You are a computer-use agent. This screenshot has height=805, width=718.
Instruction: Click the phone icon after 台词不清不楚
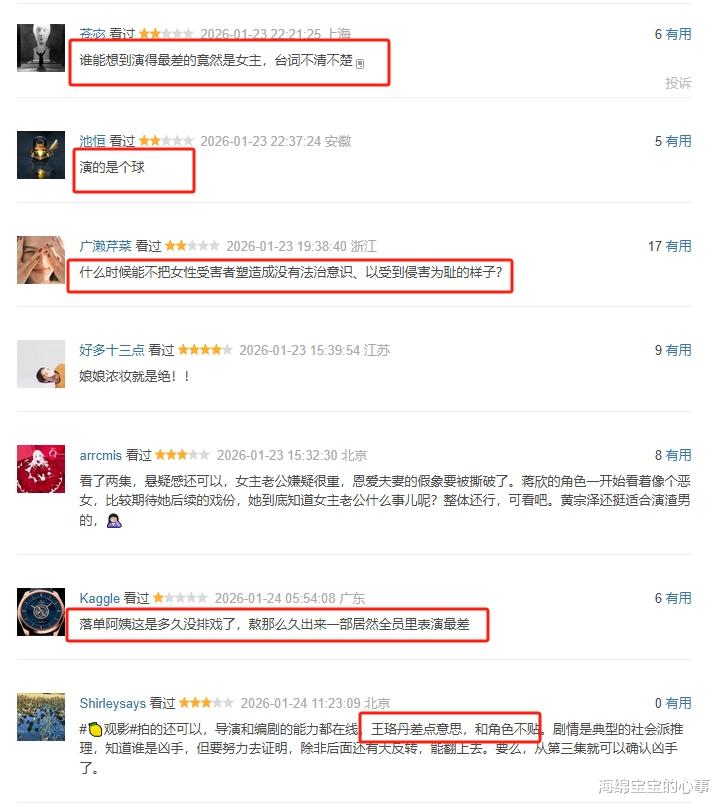click(360, 64)
